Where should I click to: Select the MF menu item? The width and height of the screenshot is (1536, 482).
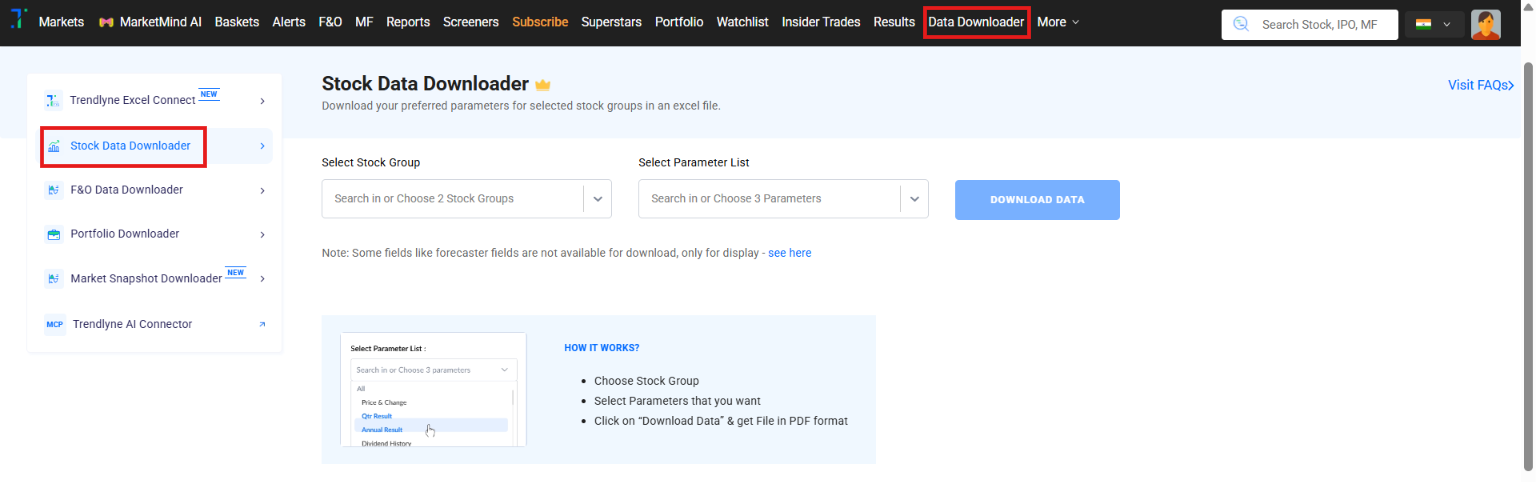(x=364, y=22)
